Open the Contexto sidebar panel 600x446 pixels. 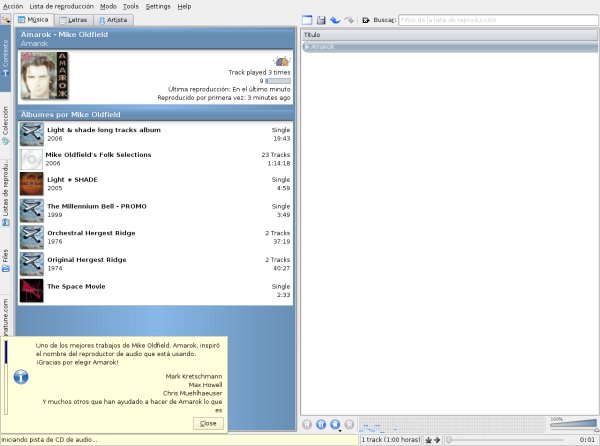[x=5, y=58]
